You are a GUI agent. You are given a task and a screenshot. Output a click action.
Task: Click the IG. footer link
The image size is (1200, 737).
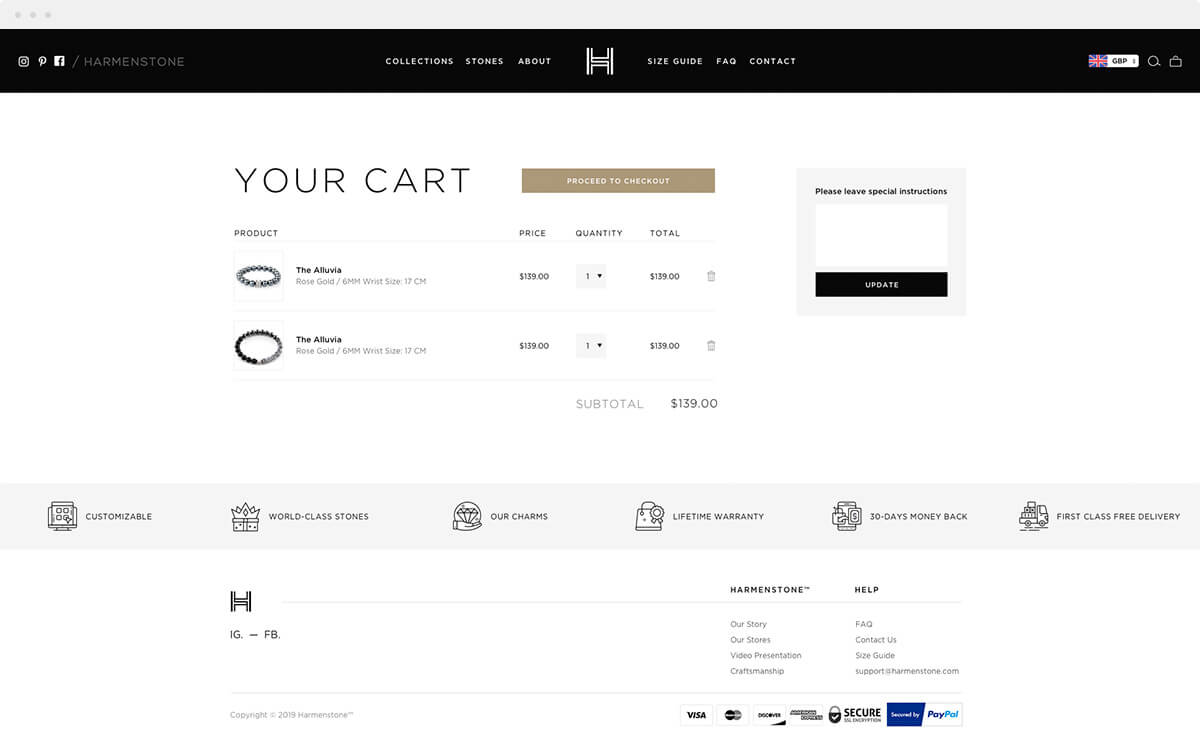click(236, 635)
